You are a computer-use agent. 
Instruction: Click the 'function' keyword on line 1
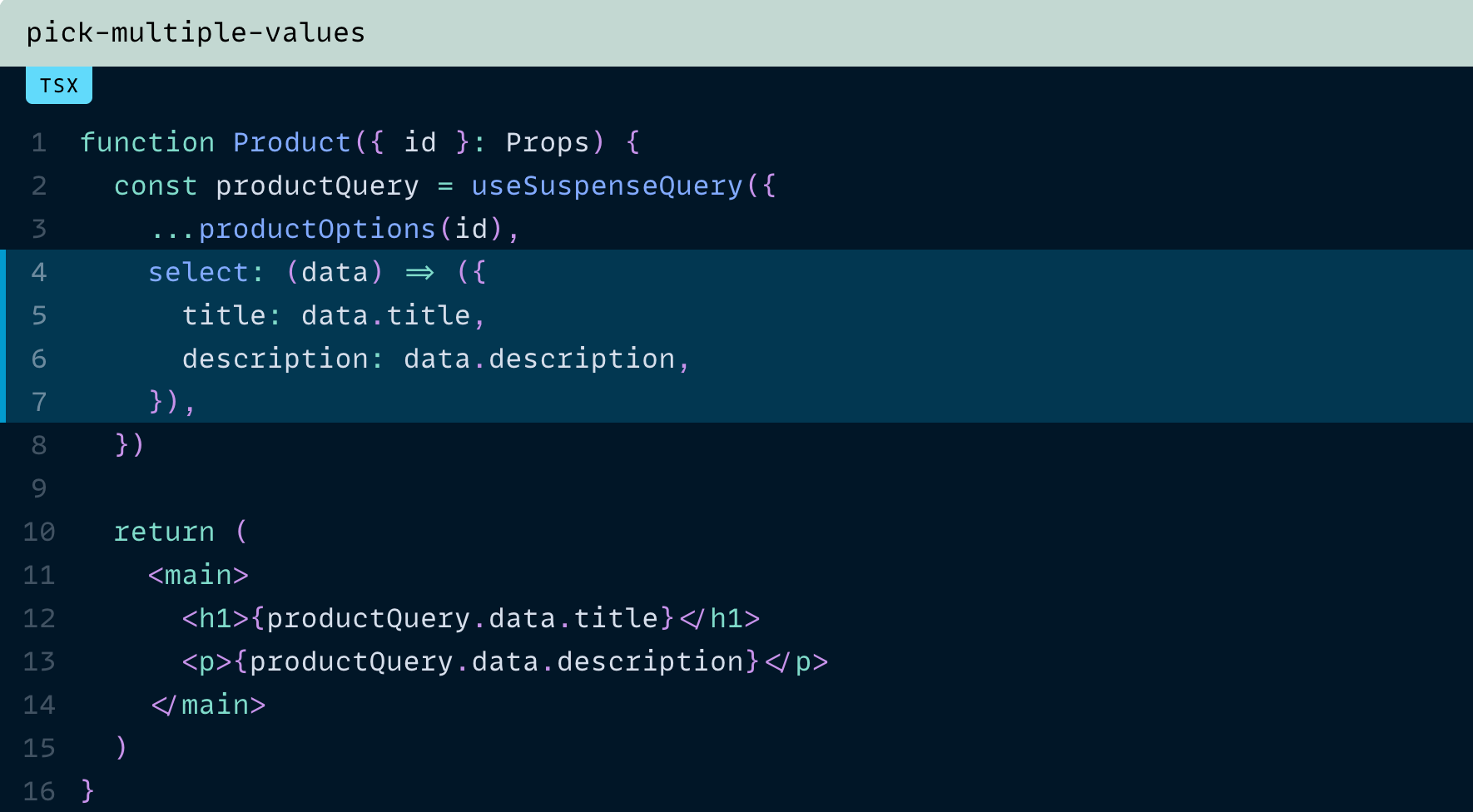coord(147,142)
